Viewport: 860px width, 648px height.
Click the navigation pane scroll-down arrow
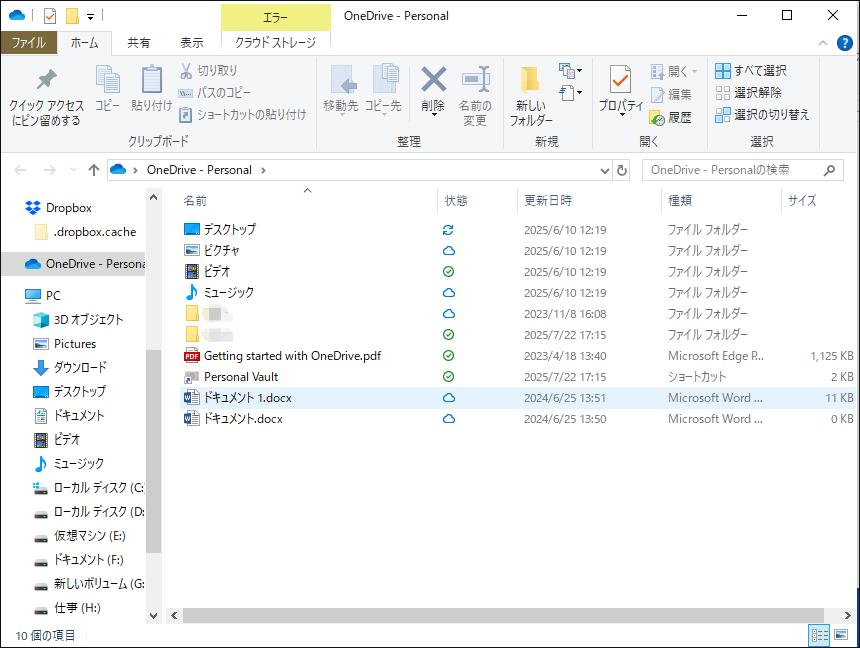tap(154, 616)
